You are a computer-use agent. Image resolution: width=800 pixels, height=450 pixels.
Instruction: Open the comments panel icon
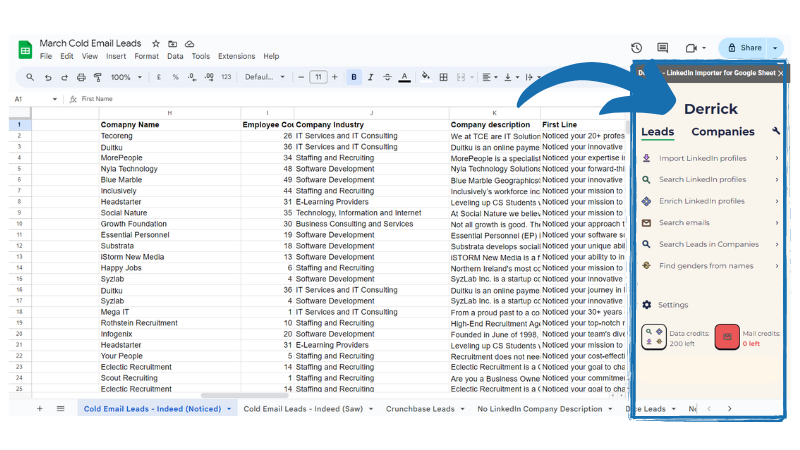662,48
